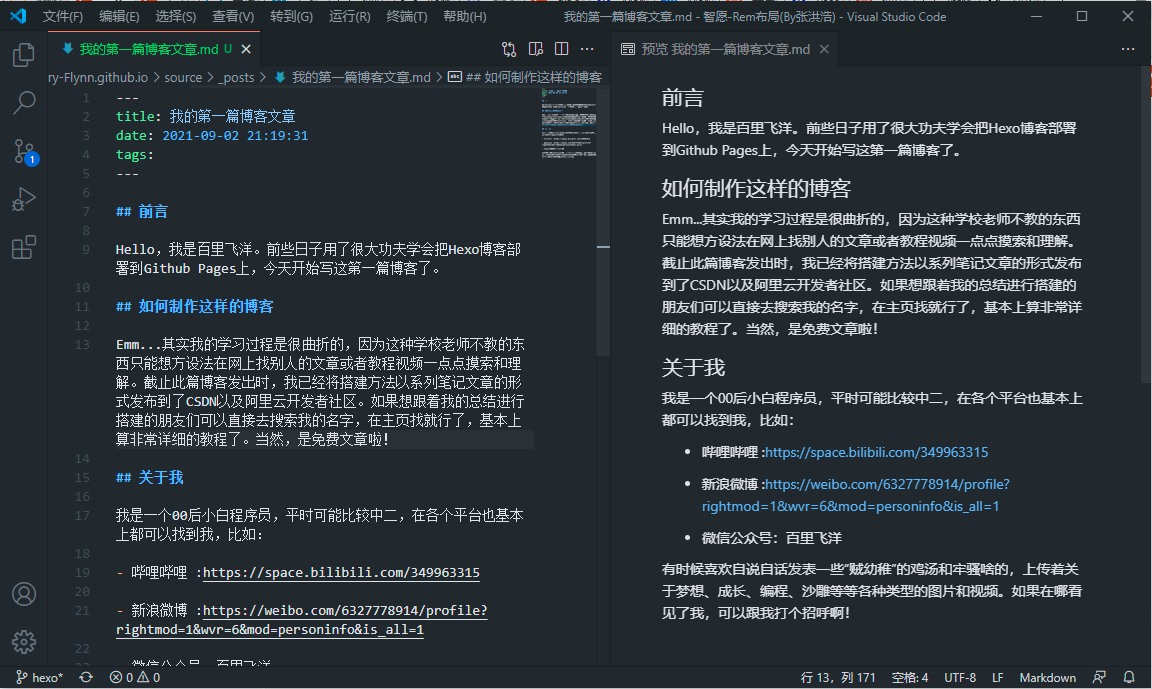Open weibo profile link in the preview
1152x689 pixels.
[x=855, y=495]
